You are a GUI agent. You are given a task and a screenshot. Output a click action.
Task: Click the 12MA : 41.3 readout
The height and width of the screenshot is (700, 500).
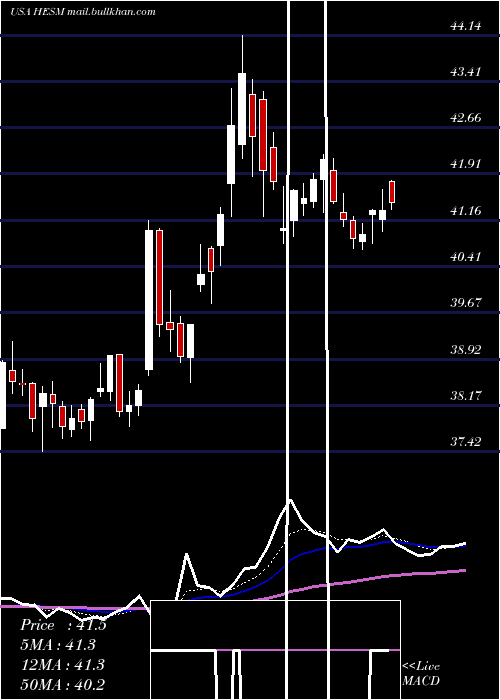(62, 664)
